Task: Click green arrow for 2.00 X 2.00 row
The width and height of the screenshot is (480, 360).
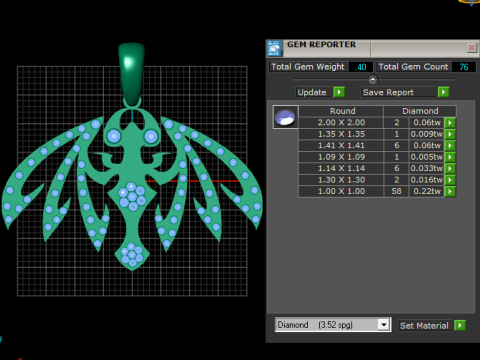Action: (x=450, y=123)
